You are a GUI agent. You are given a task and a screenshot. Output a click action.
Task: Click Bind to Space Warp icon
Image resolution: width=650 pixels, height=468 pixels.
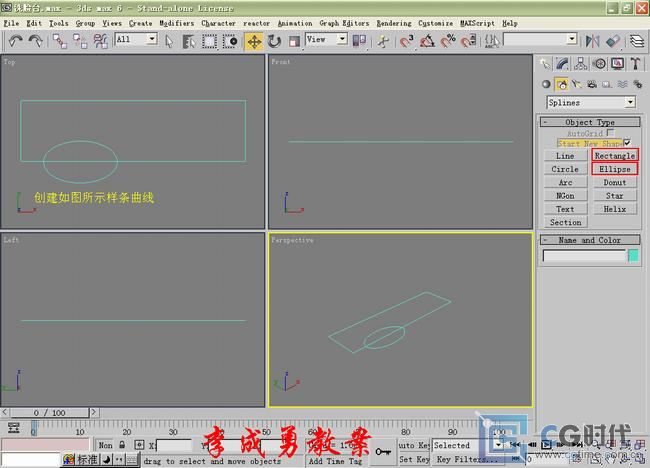point(100,41)
